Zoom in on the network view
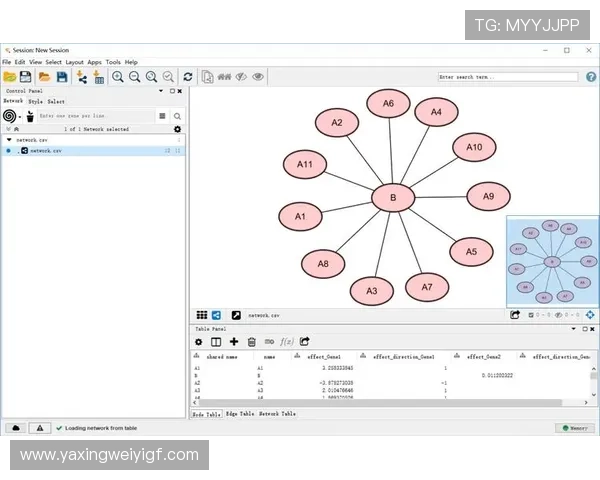Screen dimensions: 600x480 (118, 77)
